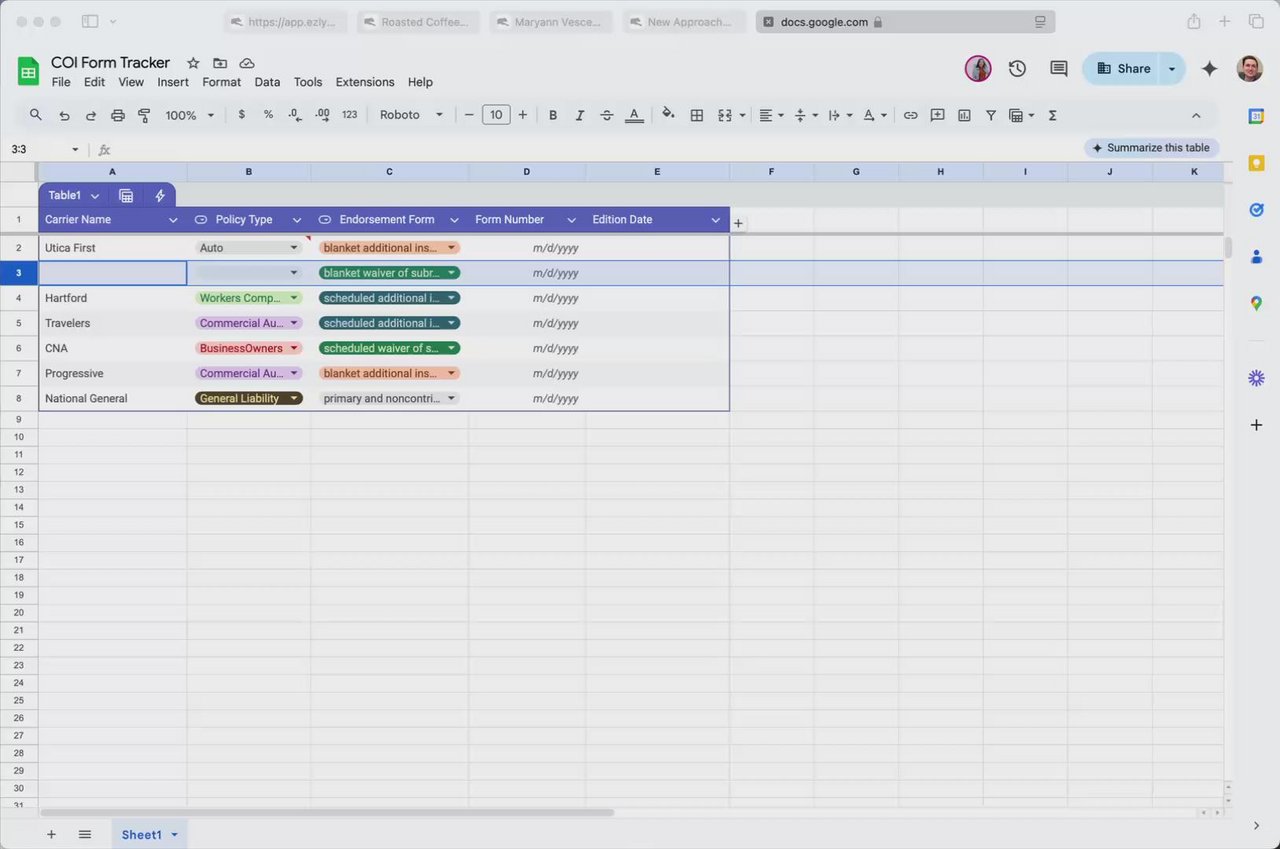The image size is (1280, 849).
Task: Open the Edition Date column dropdown arrow
Action: pyautogui.click(x=716, y=220)
